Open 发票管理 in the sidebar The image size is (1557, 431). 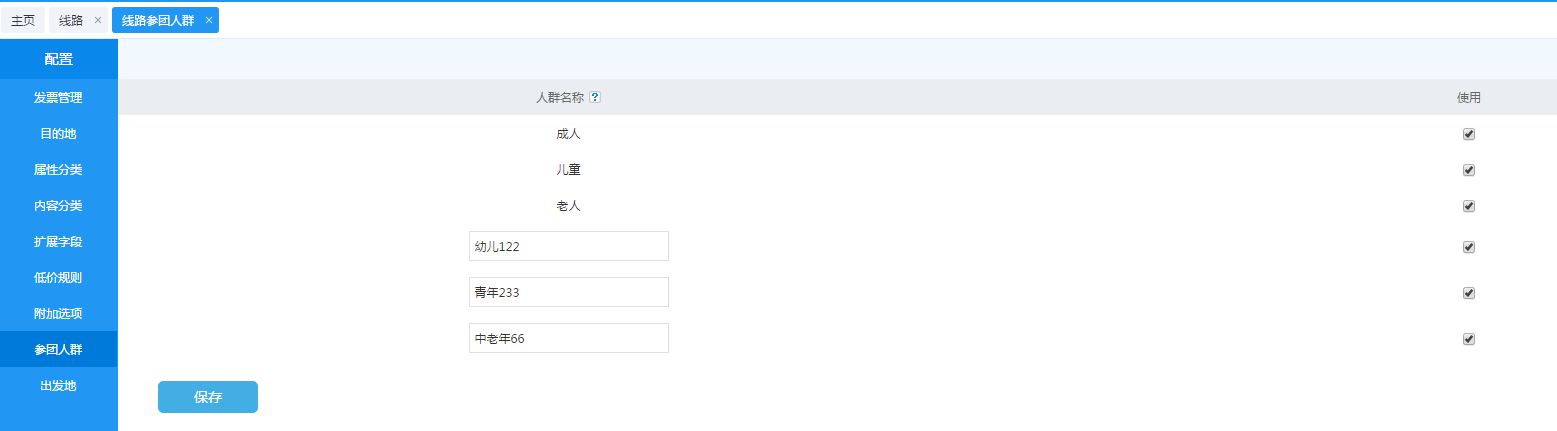click(58, 98)
